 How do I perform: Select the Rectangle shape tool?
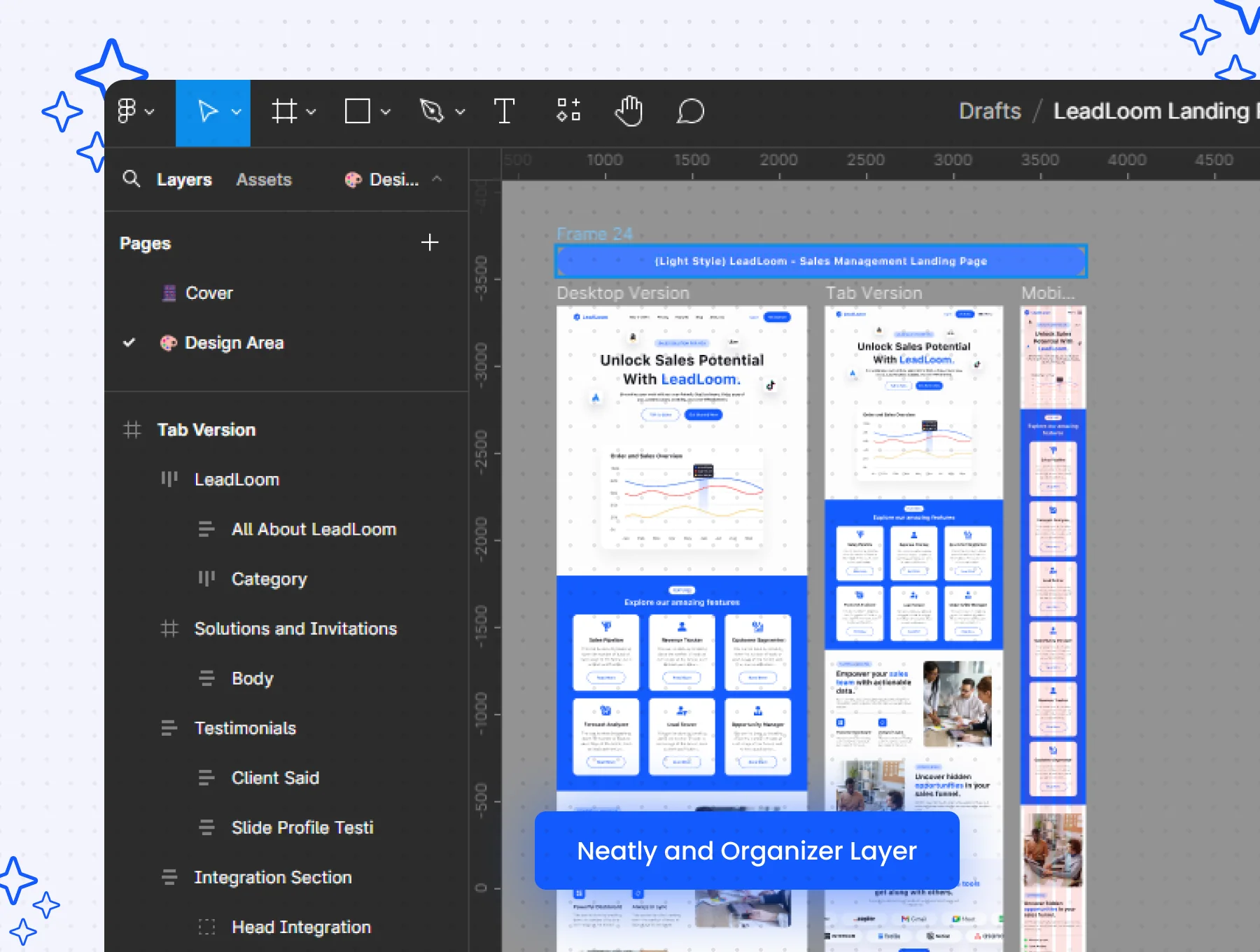pos(358,111)
